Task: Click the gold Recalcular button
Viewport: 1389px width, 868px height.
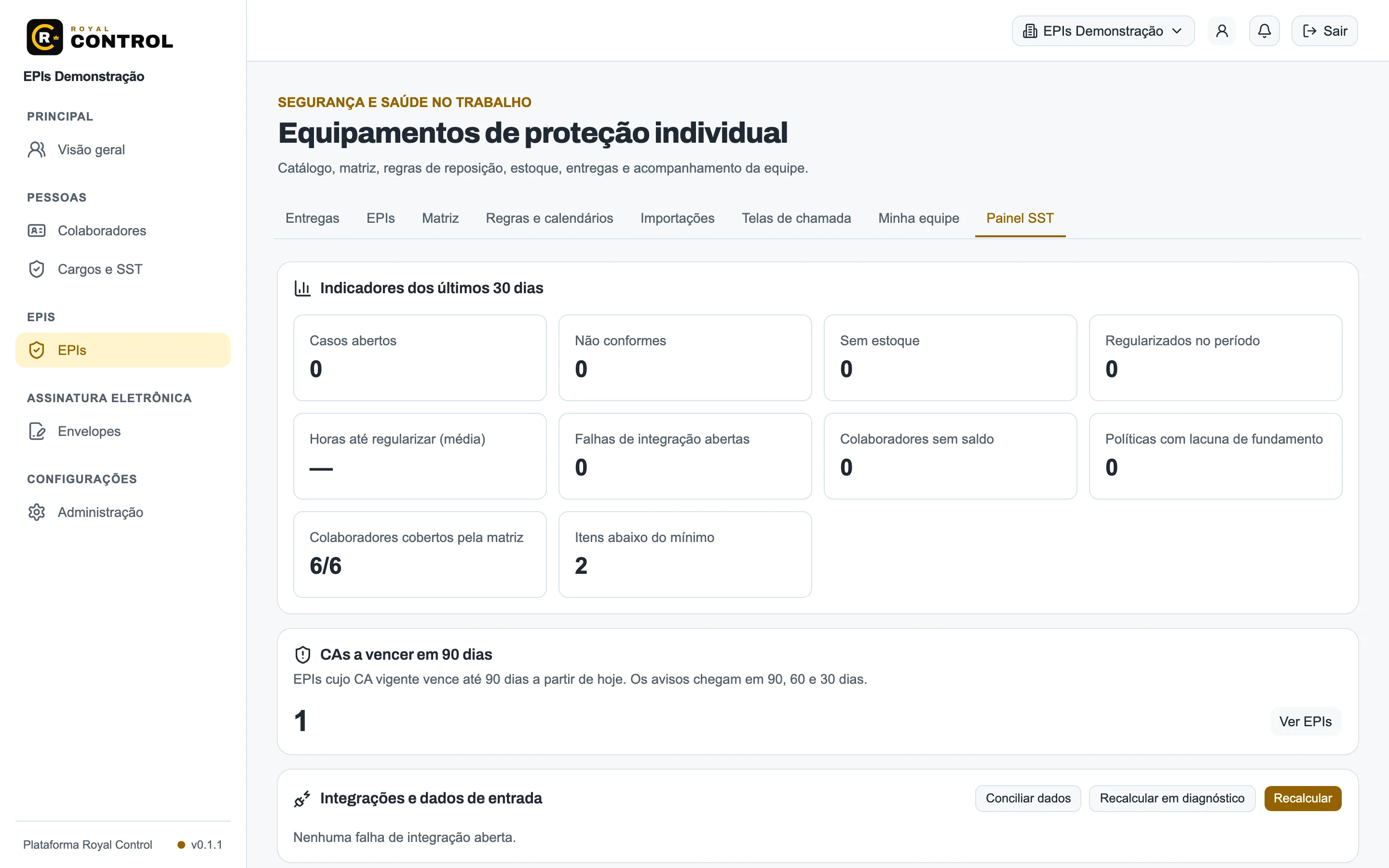Action: [x=1303, y=799]
